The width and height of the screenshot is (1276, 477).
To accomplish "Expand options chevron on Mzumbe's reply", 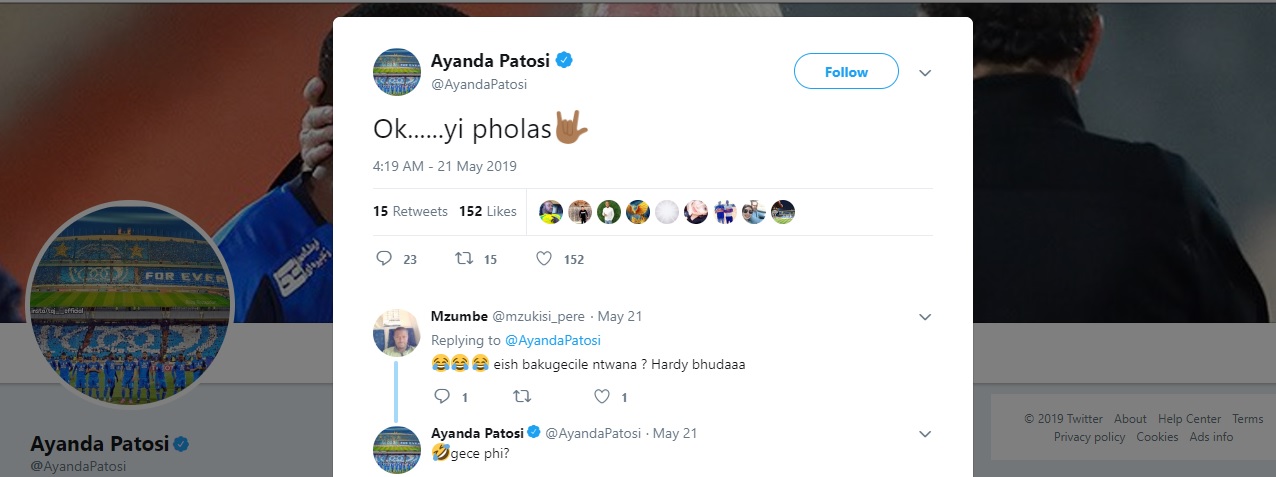I will point(925,317).
